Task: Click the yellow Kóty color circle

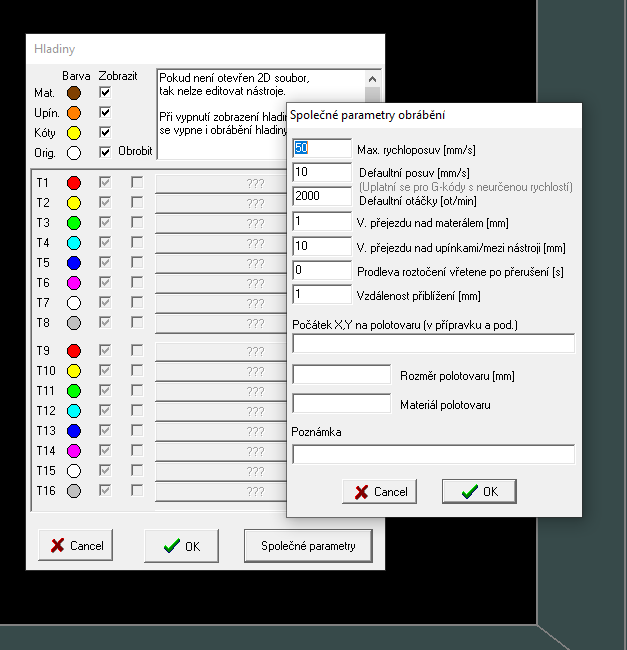Action: [73, 133]
